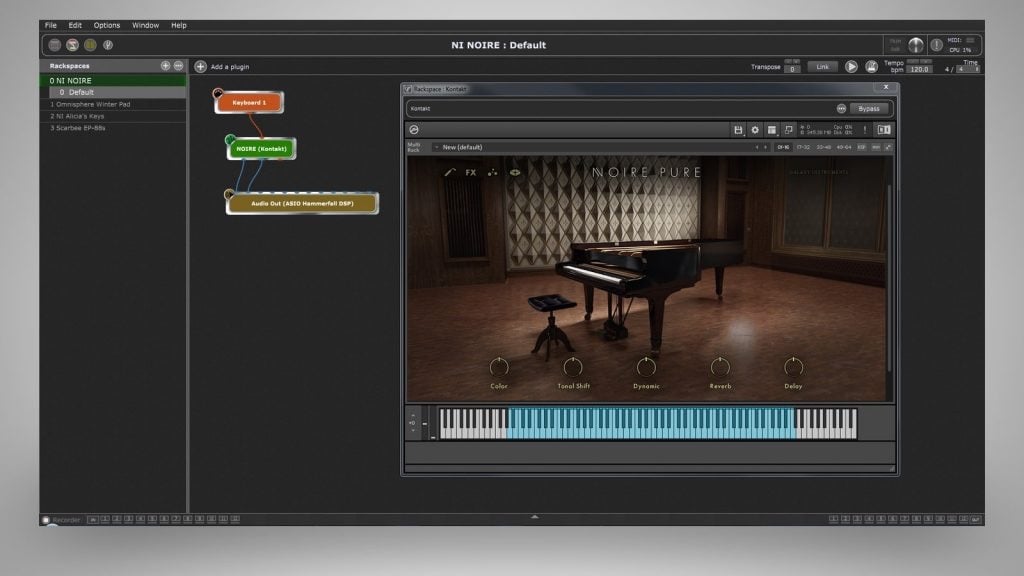The height and width of the screenshot is (576, 1024).
Task: Click the KSP button in multi rack bar
Action: pos(861,148)
